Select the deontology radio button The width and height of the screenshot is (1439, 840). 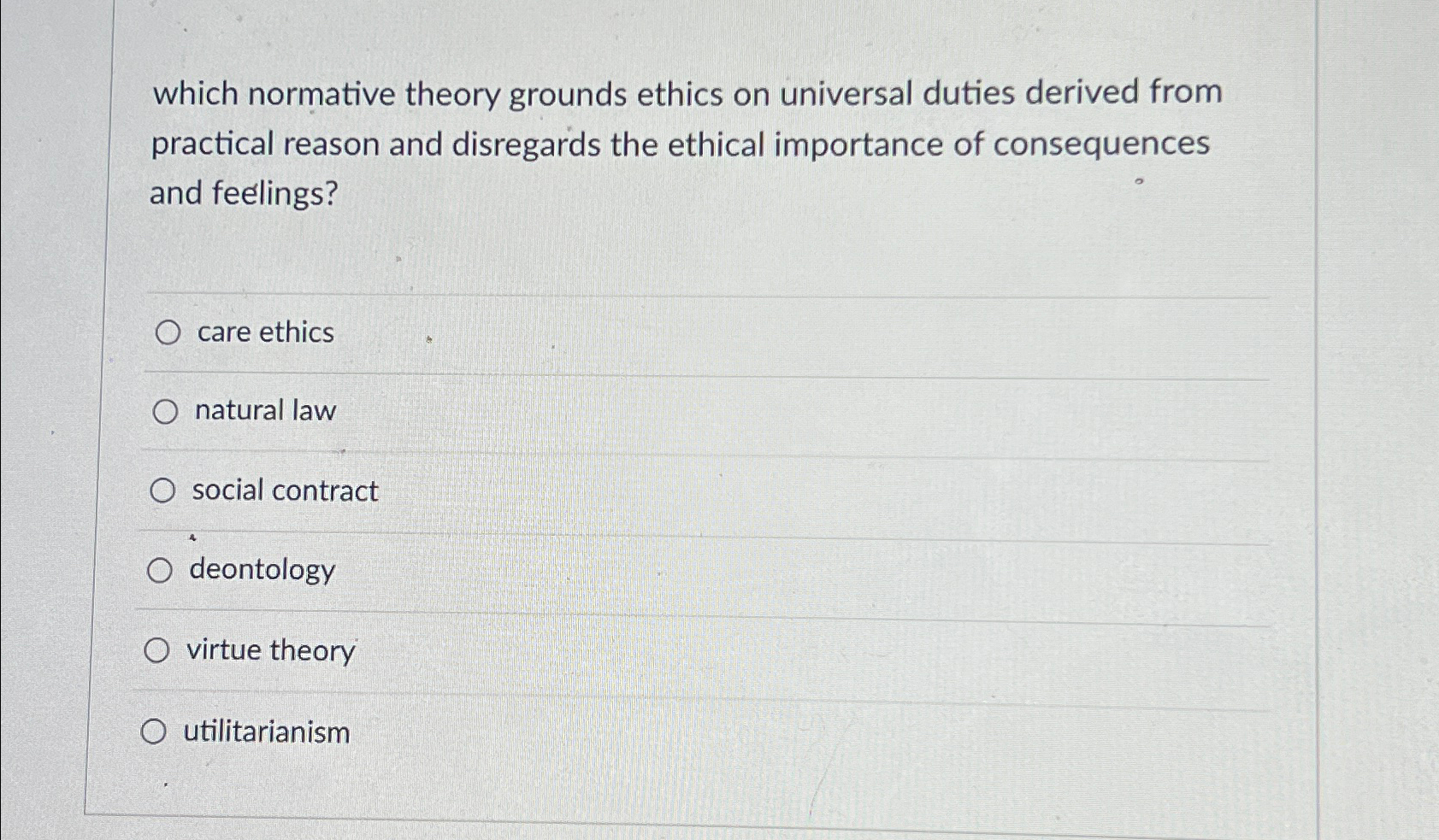(161, 570)
